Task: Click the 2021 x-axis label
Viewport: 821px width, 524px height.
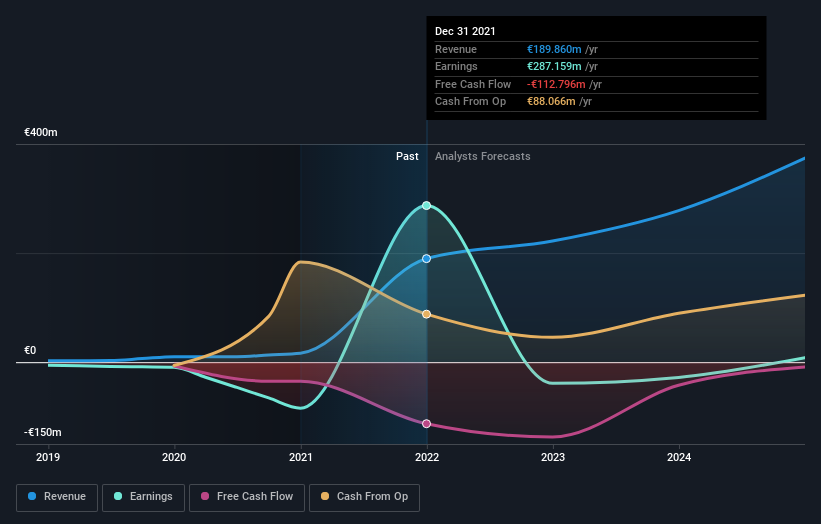Action: (x=301, y=457)
